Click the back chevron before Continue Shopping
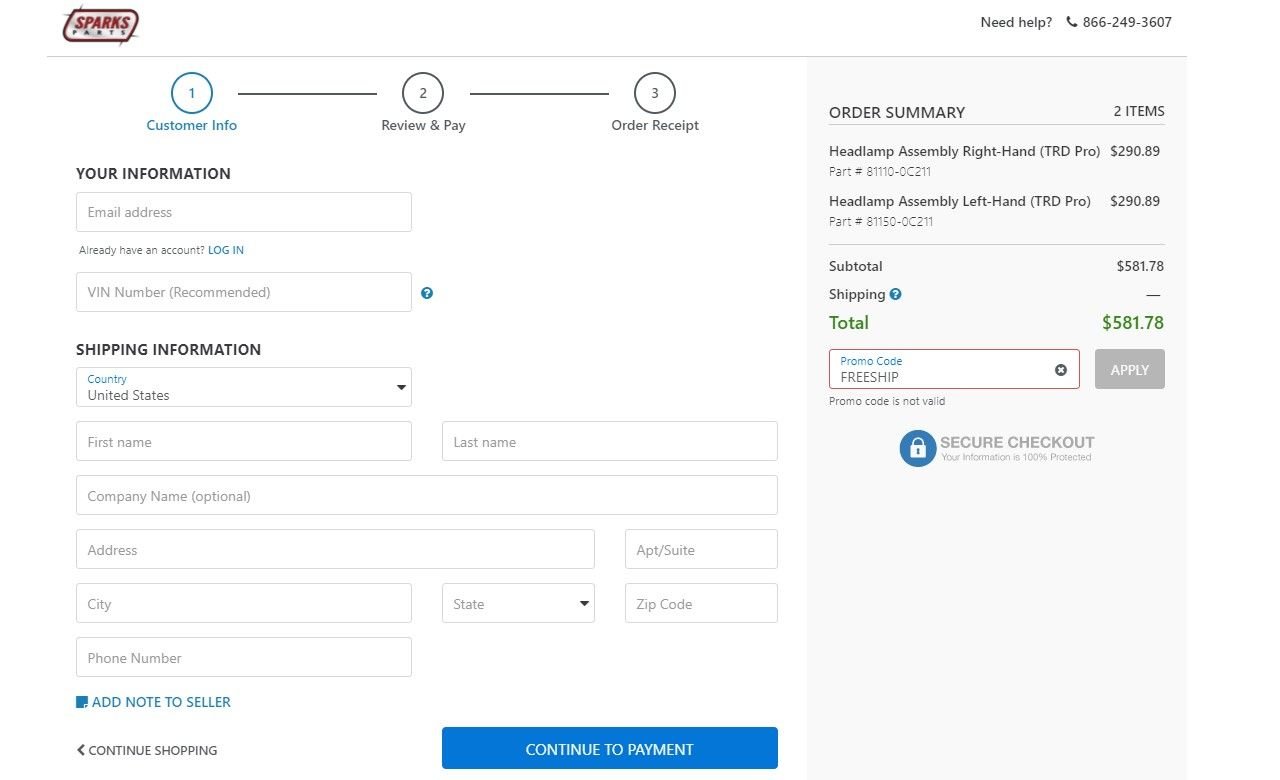This screenshot has width=1280, height=780. (81, 750)
